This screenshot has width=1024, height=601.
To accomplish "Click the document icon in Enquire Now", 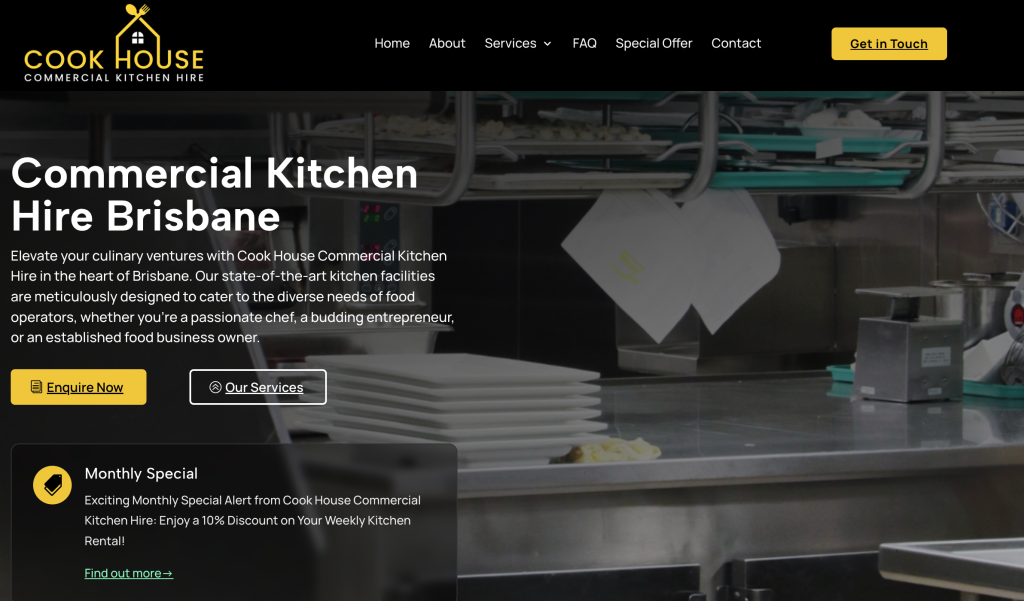I will pos(37,387).
